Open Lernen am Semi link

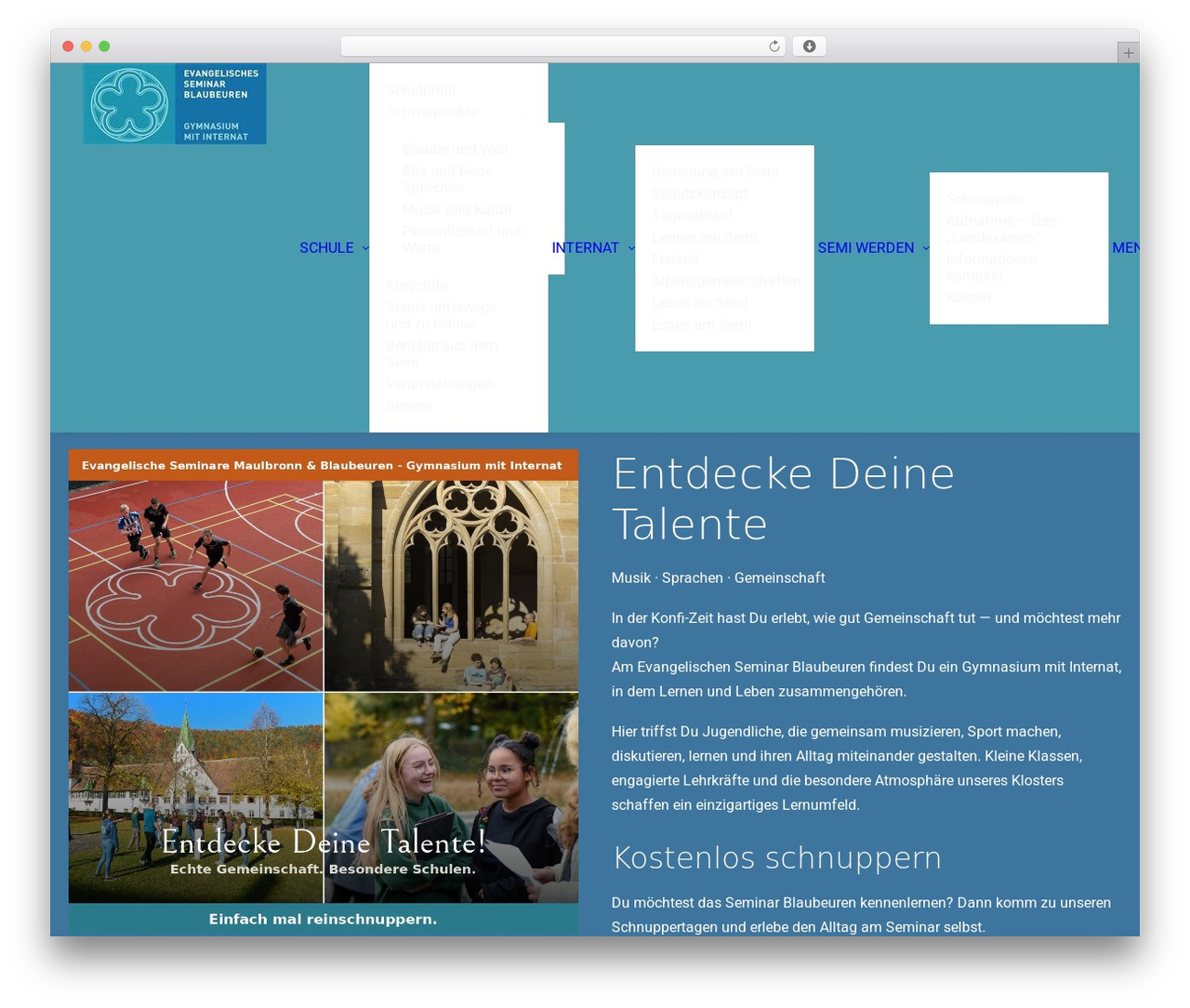tap(705, 237)
